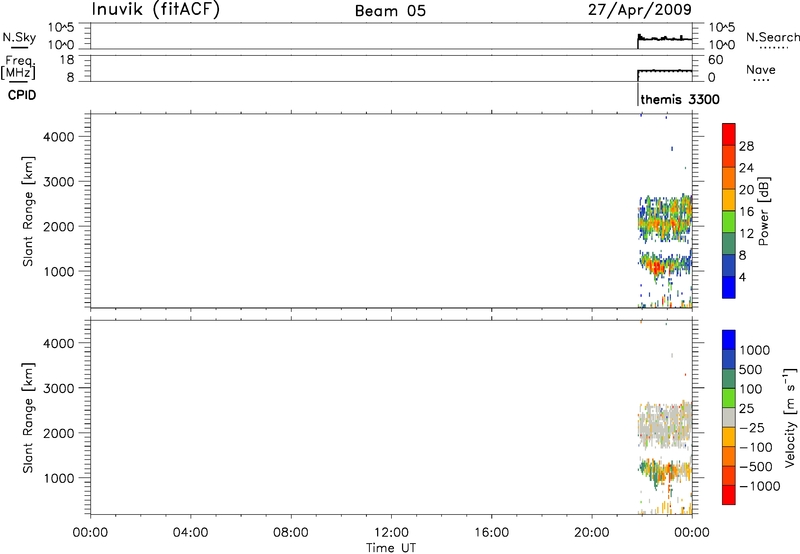Click the dark blue top swatch of Velocity colorbar
Screen dimensions: 800x554
coord(729,340)
